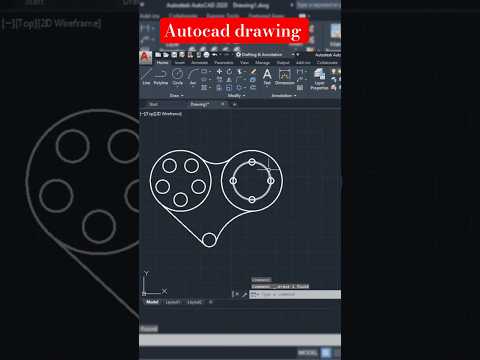Switch to the Layout2 tab

[194, 302]
